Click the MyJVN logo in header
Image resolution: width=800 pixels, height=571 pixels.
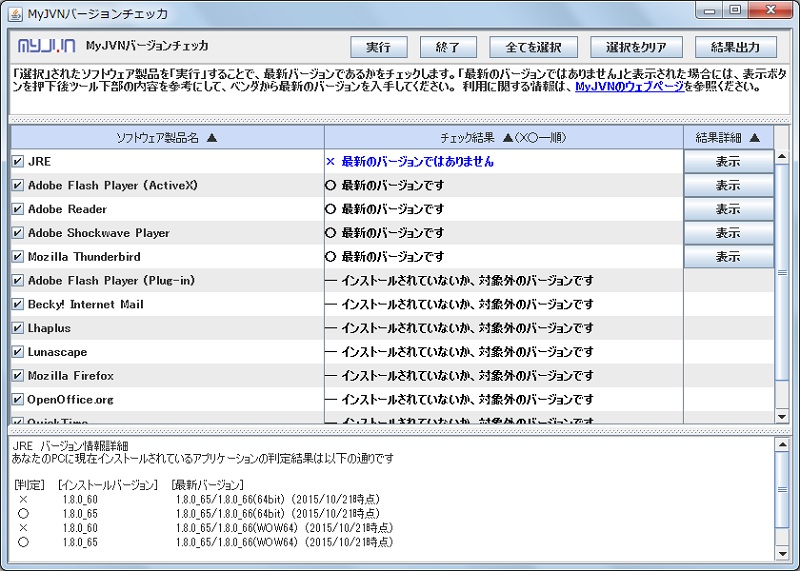click(x=46, y=46)
